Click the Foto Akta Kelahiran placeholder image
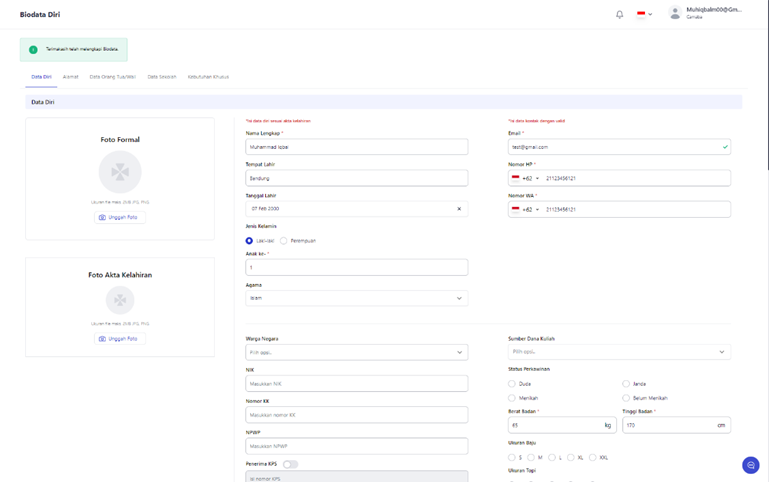This screenshot has width=769, height=482. click(x=120, y=300)
